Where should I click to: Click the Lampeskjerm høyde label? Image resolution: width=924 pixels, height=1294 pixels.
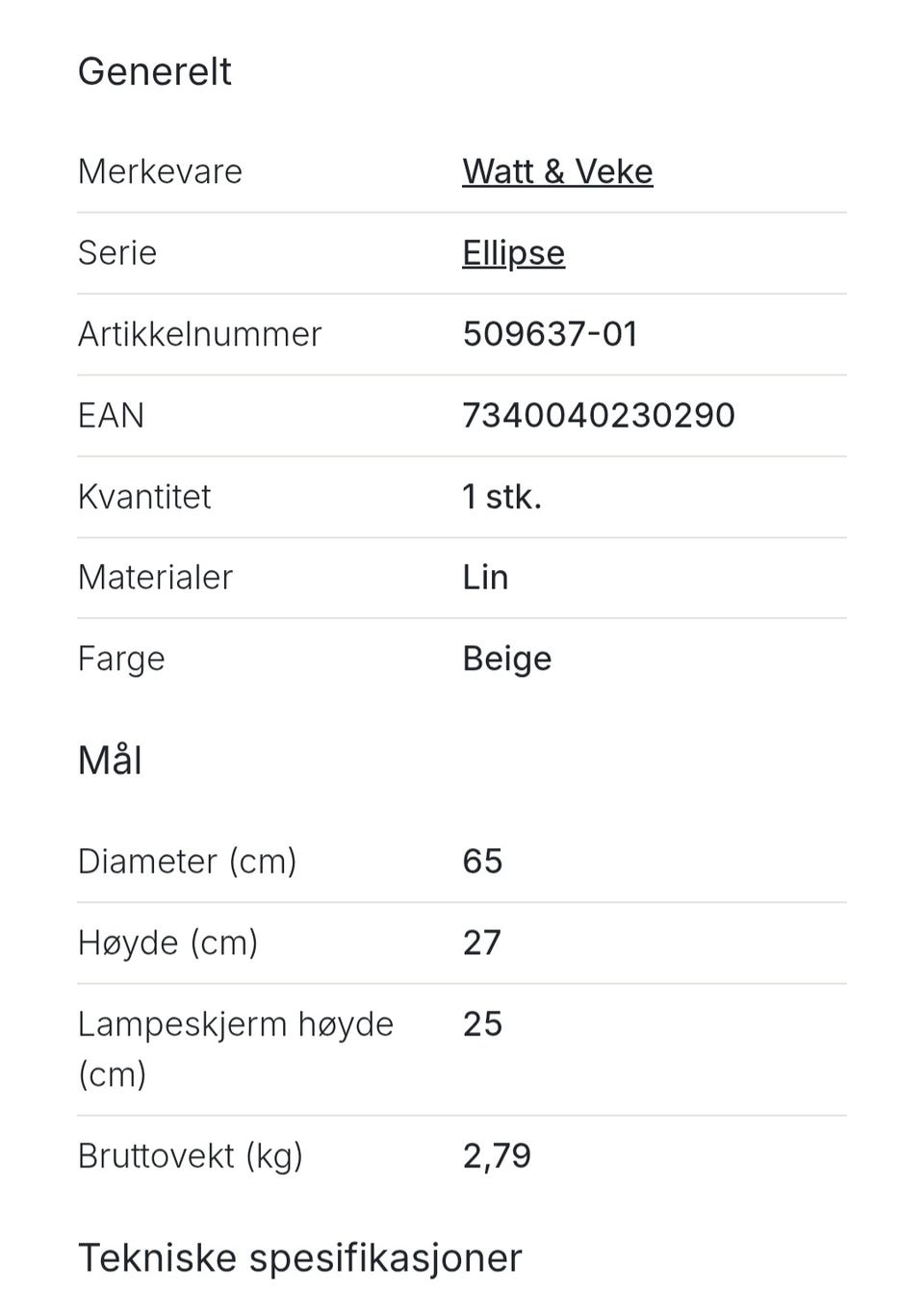(x=236, y=1048)
